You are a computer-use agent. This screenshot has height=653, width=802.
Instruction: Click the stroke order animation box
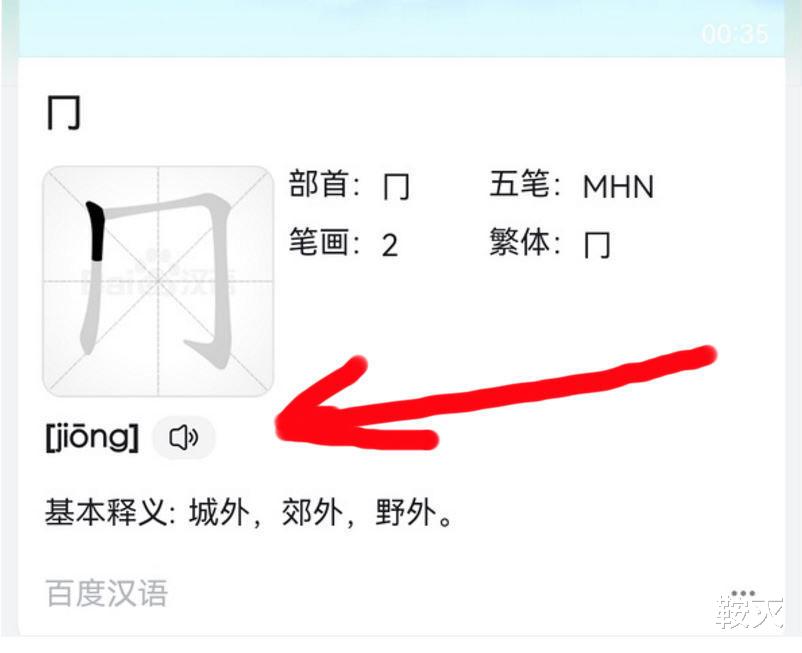158,281
